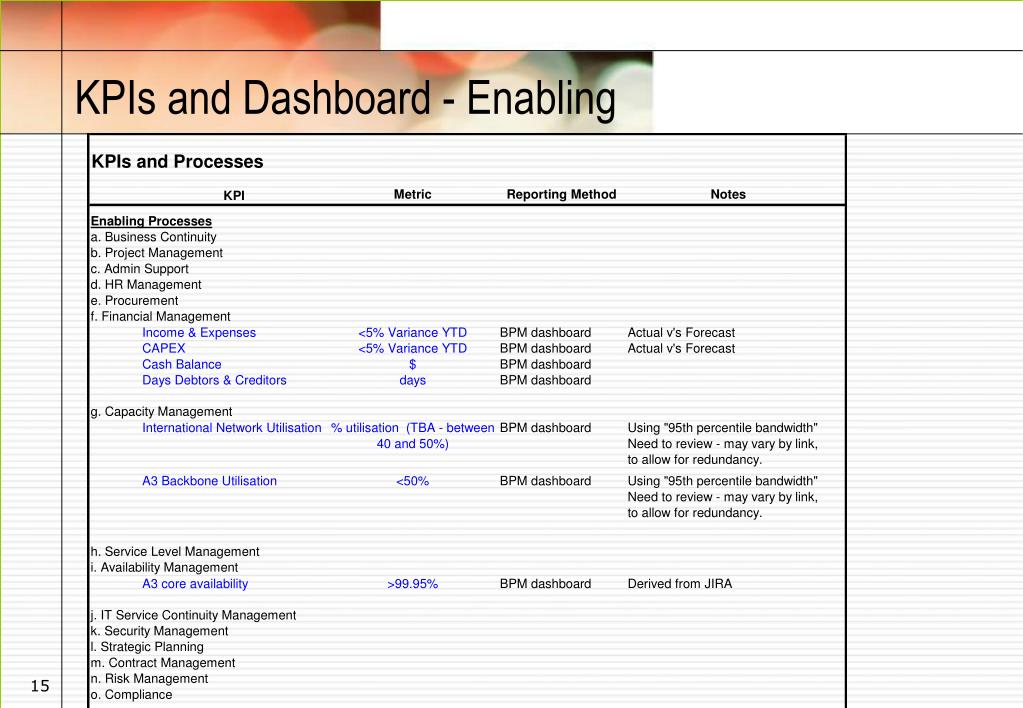Viewport: 1023px width, 708px height.
Task: Select the "A3 core availability" KPI
Action: coord(195,583)
